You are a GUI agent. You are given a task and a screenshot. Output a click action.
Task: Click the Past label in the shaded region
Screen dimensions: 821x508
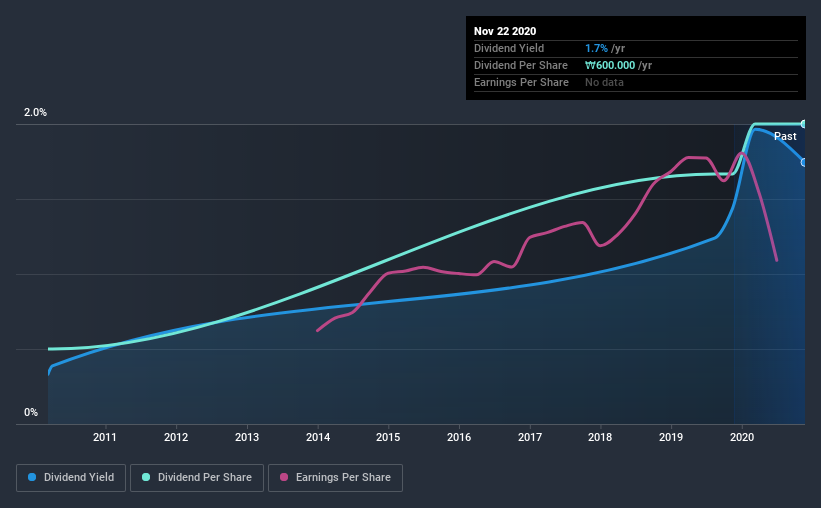coord(785,136)
